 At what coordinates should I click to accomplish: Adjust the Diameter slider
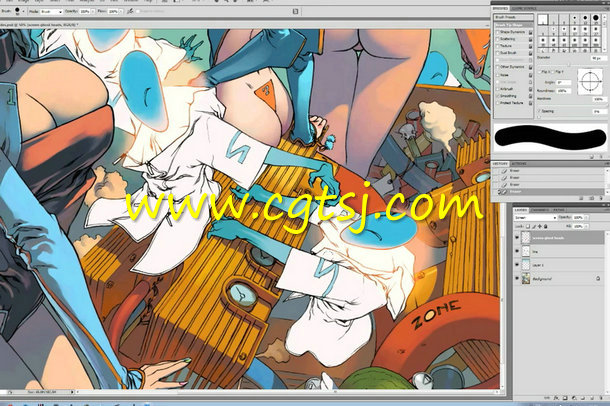(571, 64)
